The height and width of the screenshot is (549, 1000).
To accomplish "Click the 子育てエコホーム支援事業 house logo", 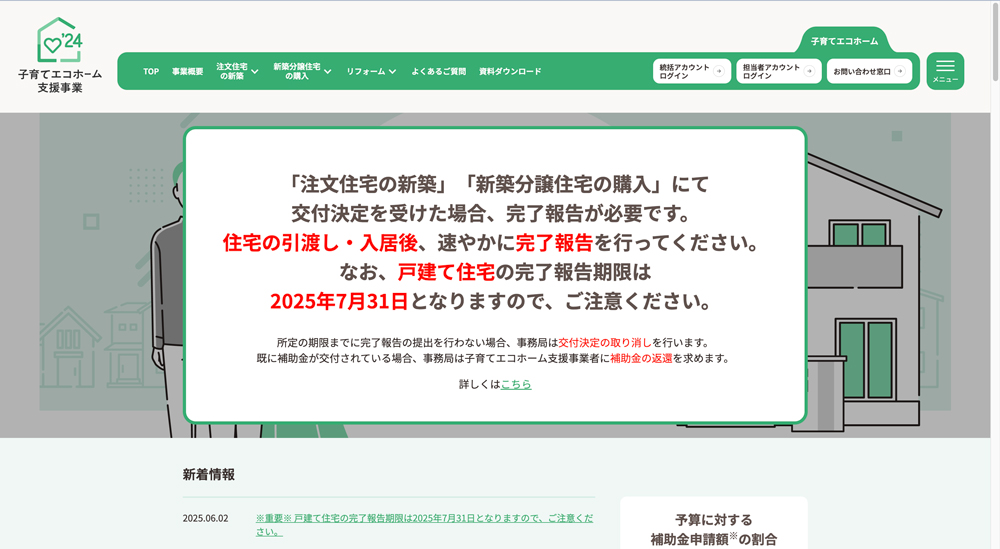I will [58, 55].
